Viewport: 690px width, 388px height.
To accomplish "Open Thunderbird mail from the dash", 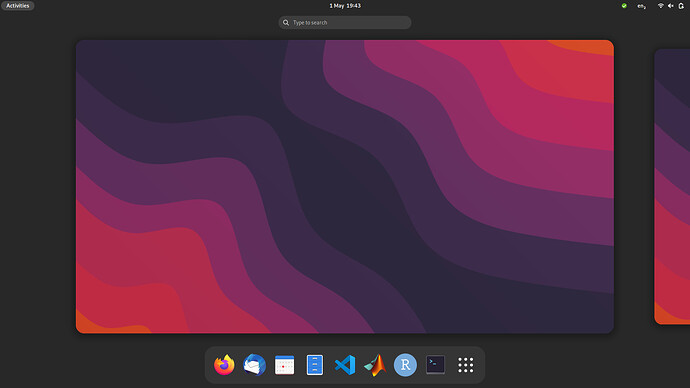I will coord(254,365).
